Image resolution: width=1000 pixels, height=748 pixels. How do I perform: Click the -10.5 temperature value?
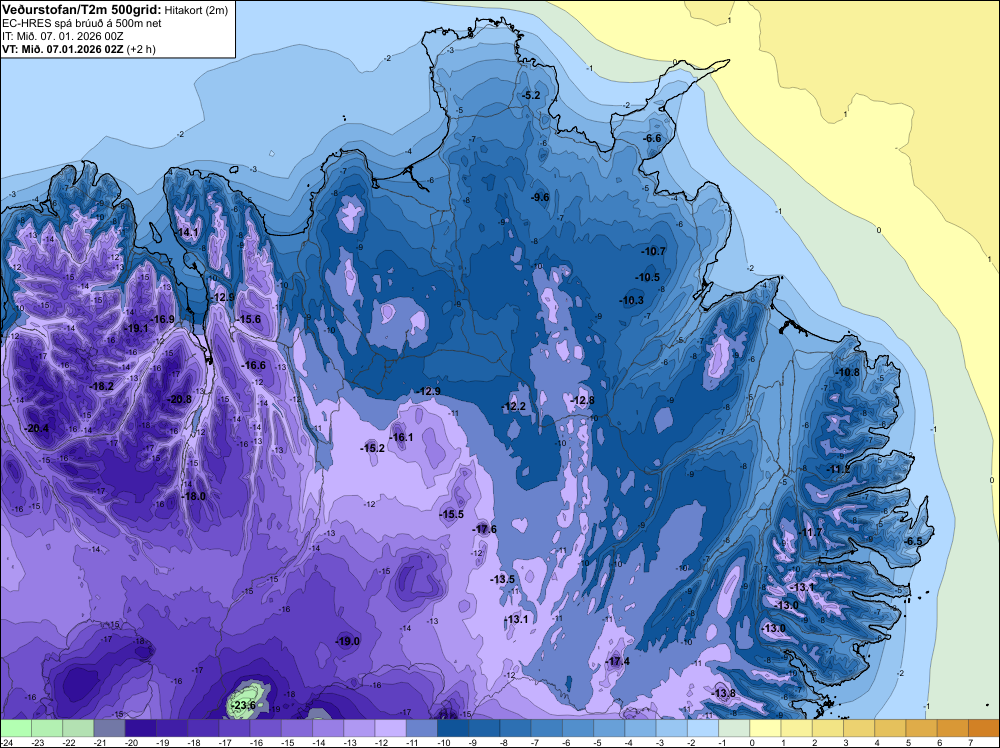pyautogui.click(x=647, y=277)
